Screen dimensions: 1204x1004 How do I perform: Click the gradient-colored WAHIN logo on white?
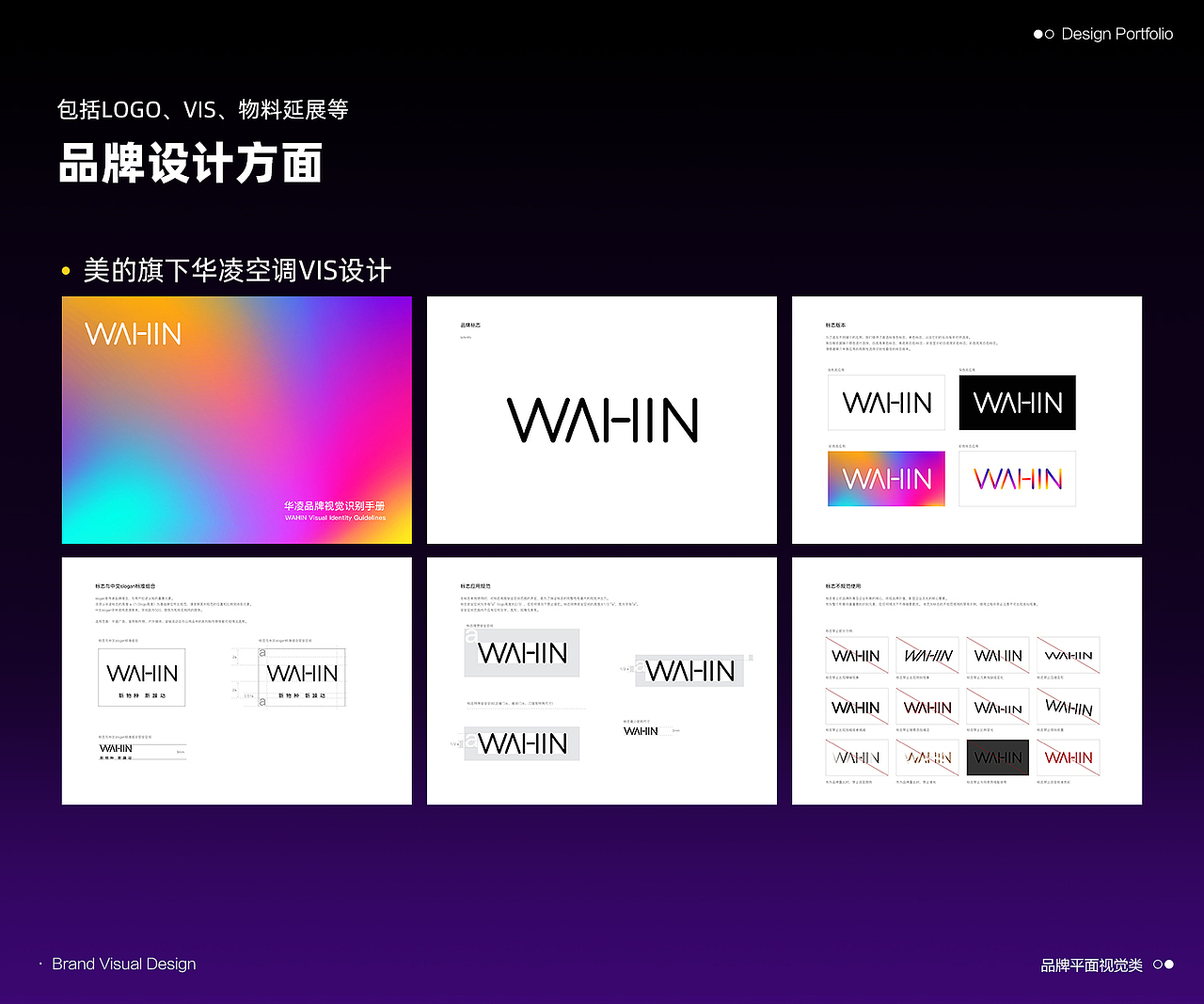coord(1017,479)
